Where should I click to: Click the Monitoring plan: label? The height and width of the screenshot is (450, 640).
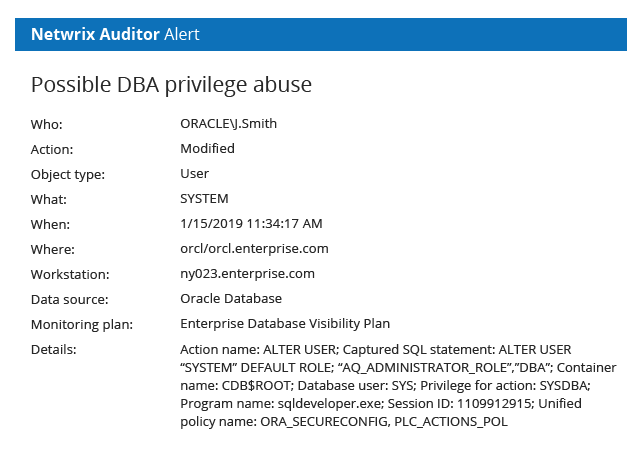82,325
